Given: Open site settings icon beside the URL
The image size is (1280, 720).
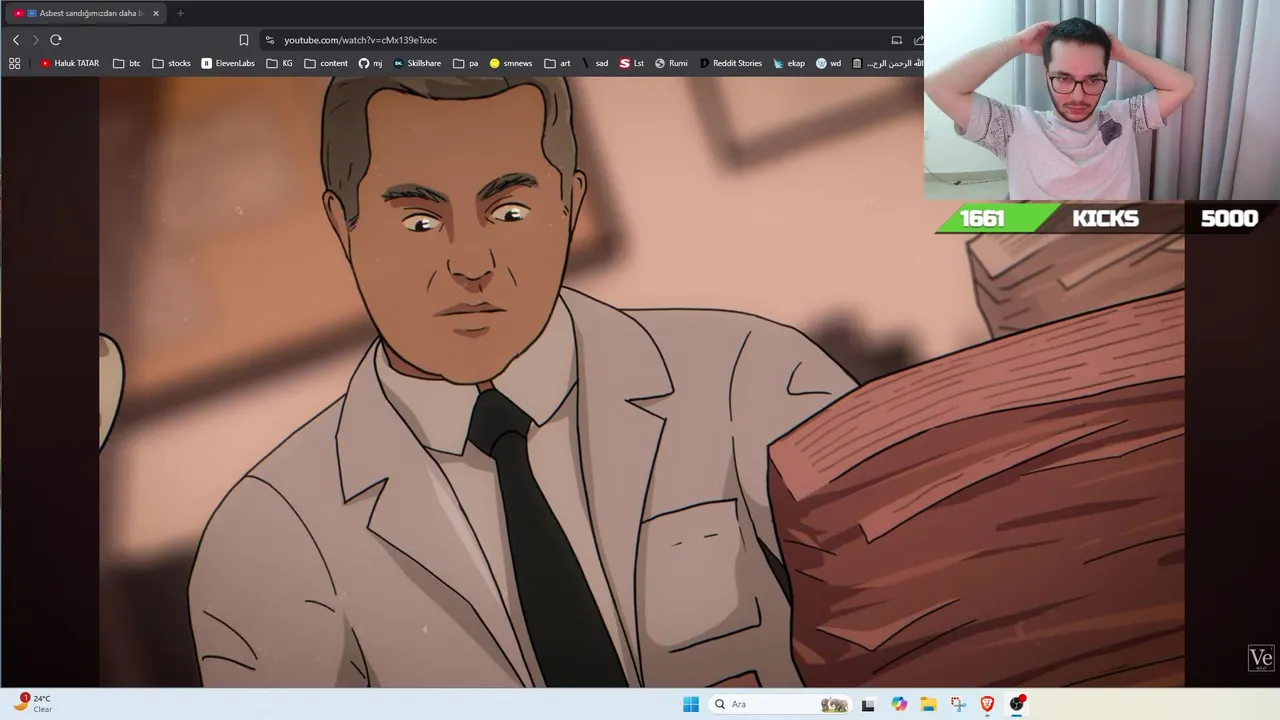Looking at the screenshot, I should pyautogui.click(x=270, y=40).
